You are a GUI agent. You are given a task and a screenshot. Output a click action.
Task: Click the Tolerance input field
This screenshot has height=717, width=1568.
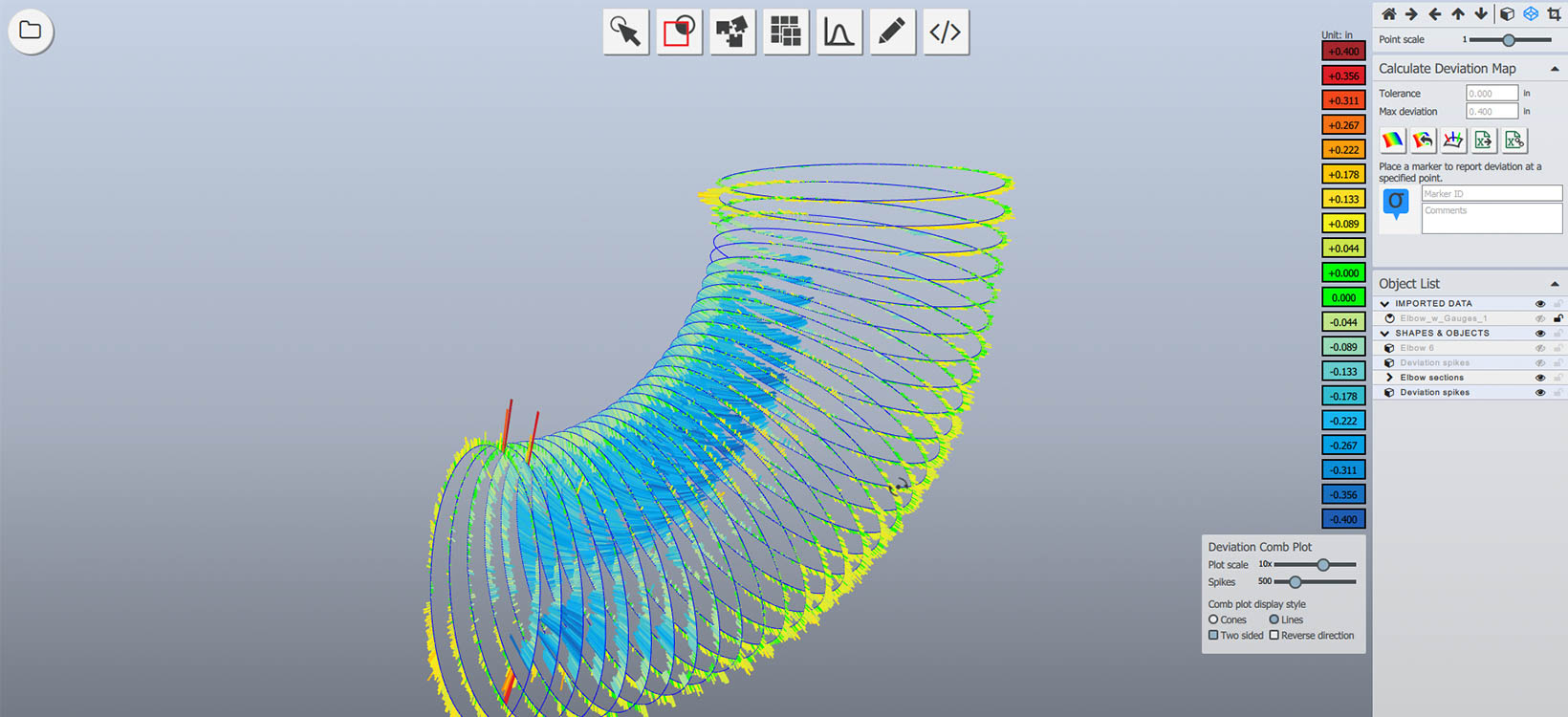[1492, 93]
